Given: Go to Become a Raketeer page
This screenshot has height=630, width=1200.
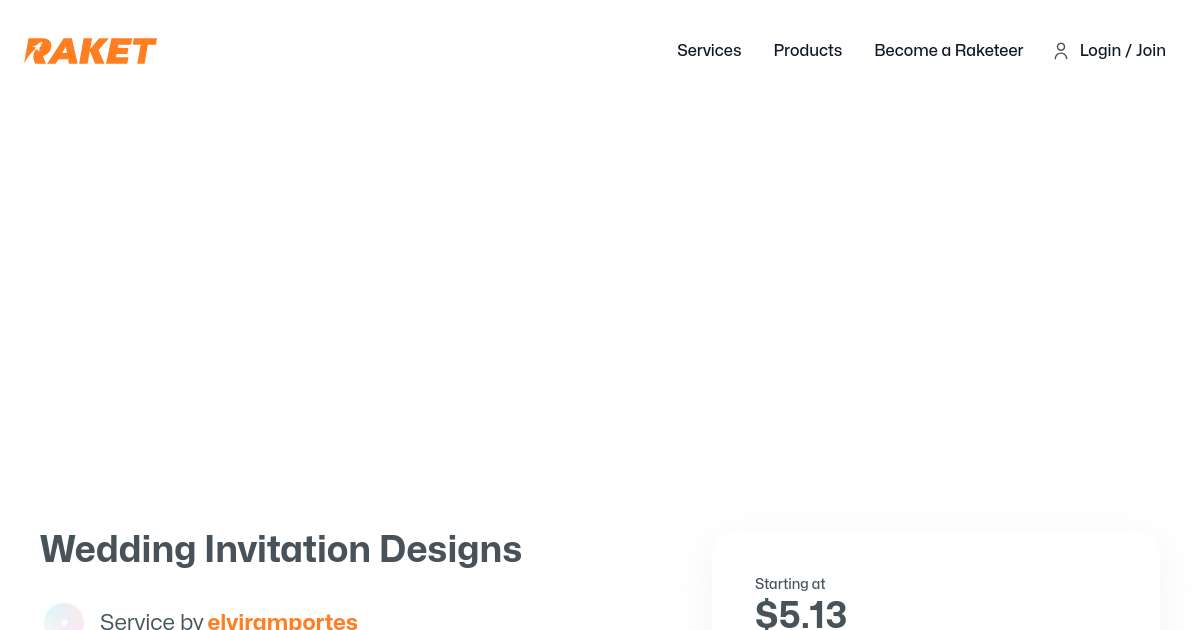Looking at the screenshot, I should [948, 51].
